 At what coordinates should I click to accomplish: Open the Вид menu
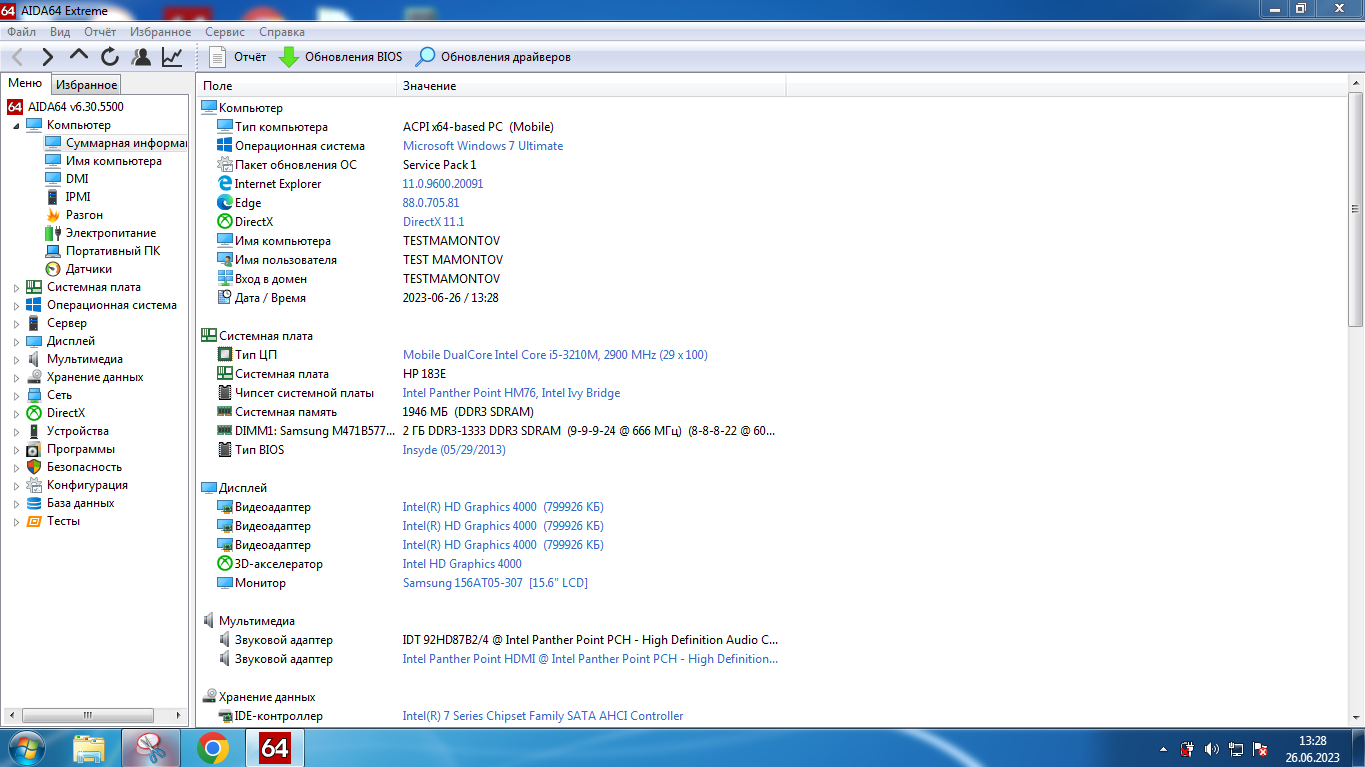60,32
